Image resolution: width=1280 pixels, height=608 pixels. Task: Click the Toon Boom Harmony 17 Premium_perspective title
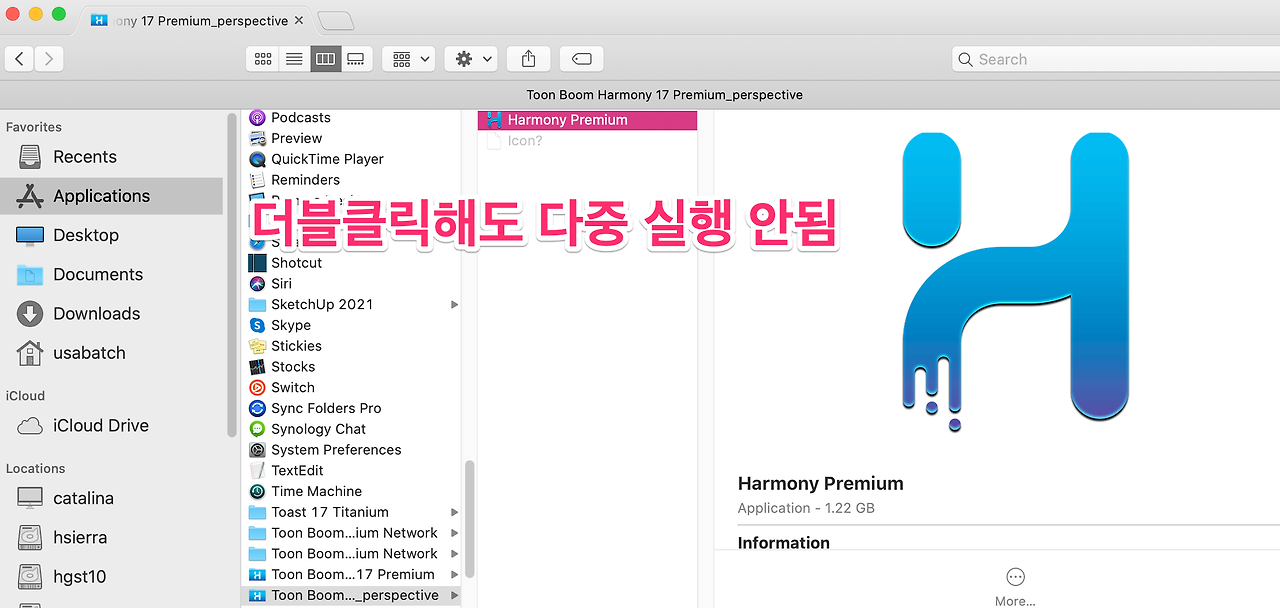664,95
